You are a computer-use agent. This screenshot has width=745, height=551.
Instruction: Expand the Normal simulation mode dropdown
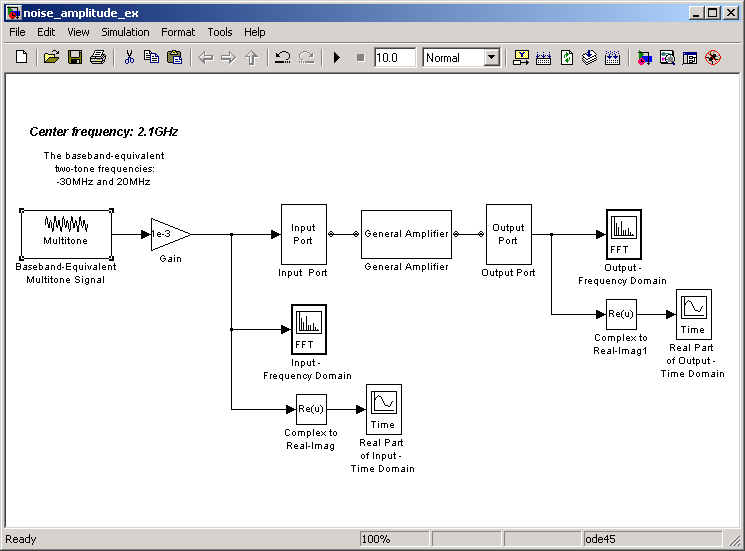[492, 58]
